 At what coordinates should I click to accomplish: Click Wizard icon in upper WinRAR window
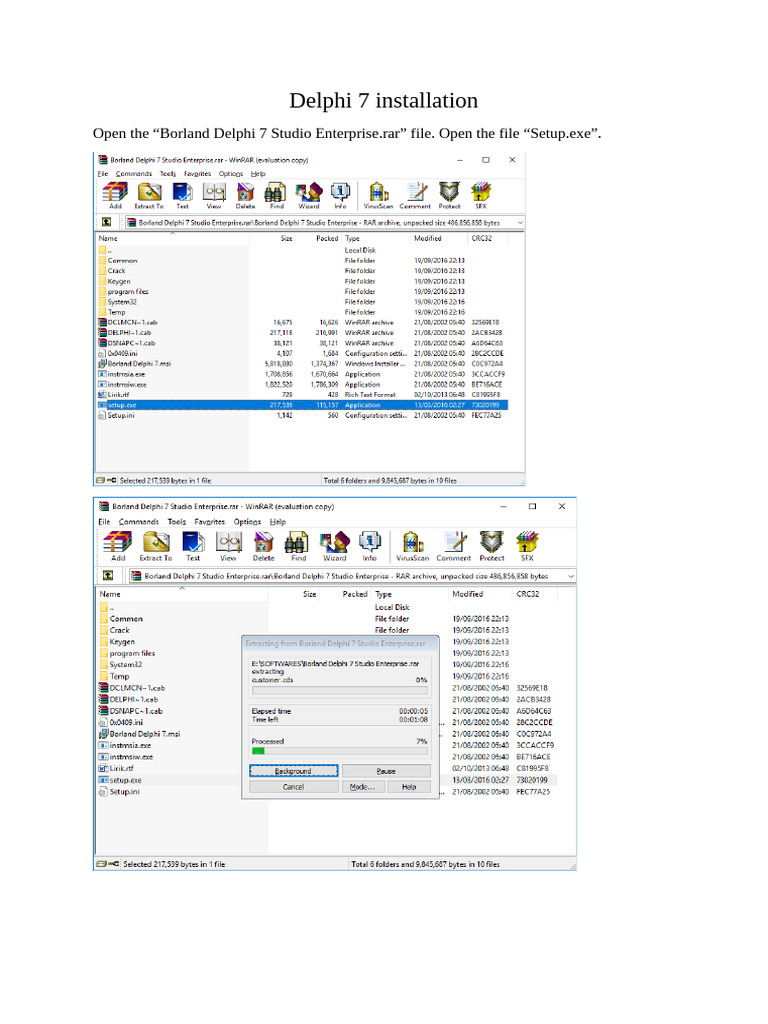coord(308,195)
